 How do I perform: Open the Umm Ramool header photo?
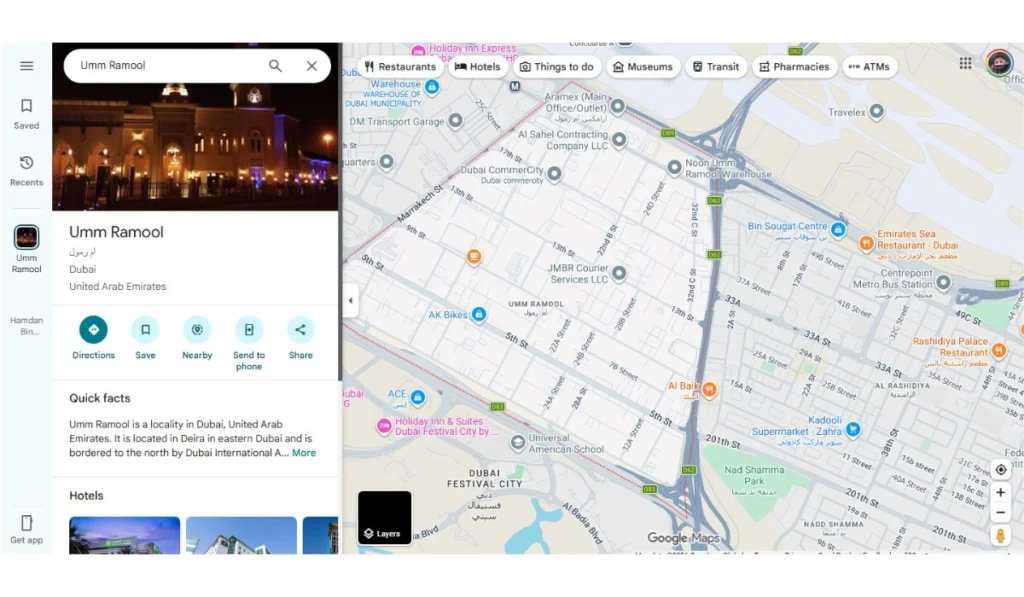pos(195,147)
